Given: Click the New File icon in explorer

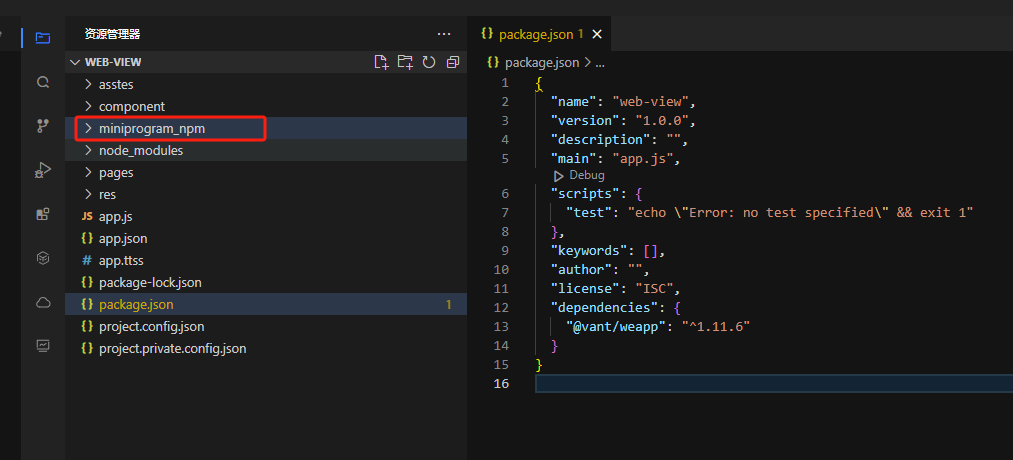Looking at the screenshot, I should [x=381, y=62].
